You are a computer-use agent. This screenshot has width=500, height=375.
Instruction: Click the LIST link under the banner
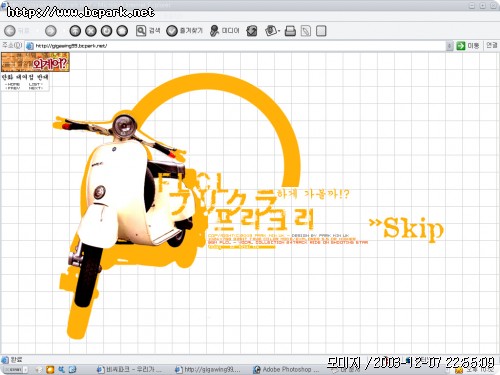coord(36,84)
